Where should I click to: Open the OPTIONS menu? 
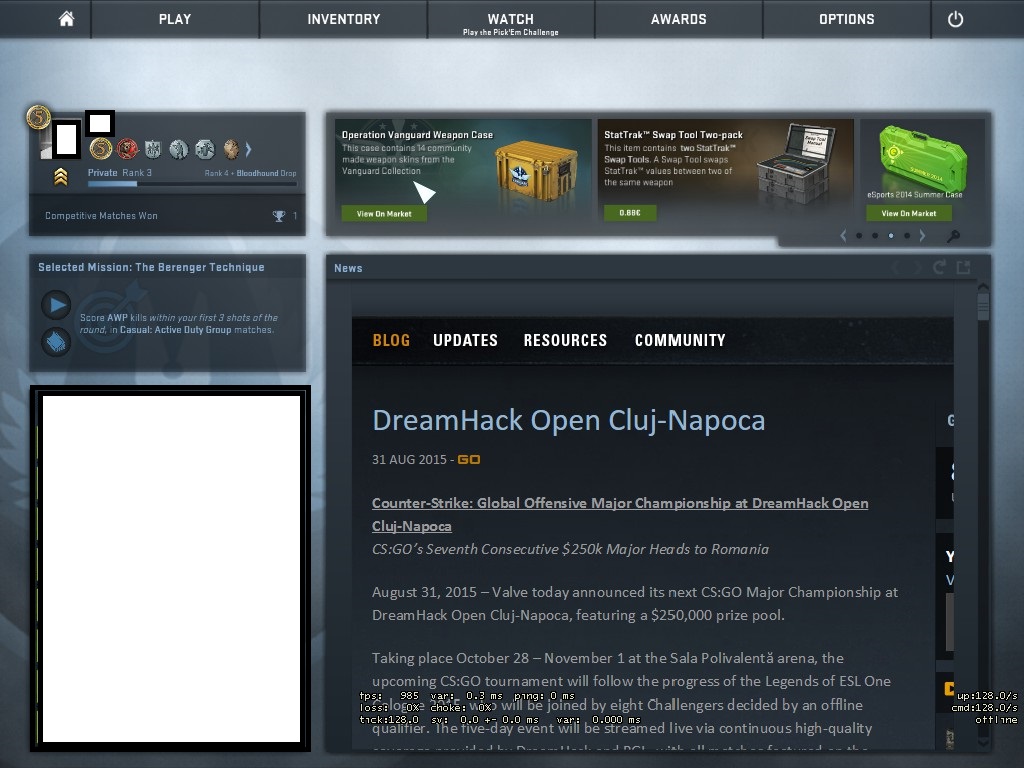click(x=846, y=19)
